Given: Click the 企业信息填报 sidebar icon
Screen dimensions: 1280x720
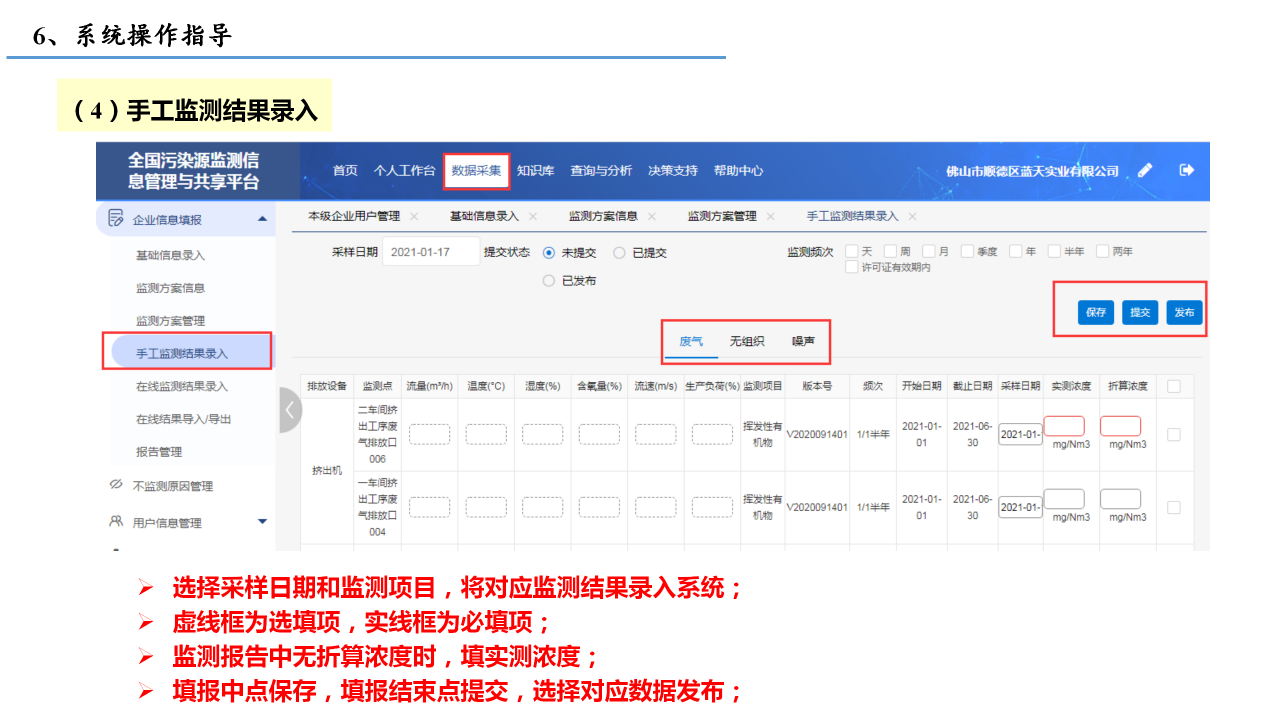Looking at the screenshot, I should pos(115,219).
